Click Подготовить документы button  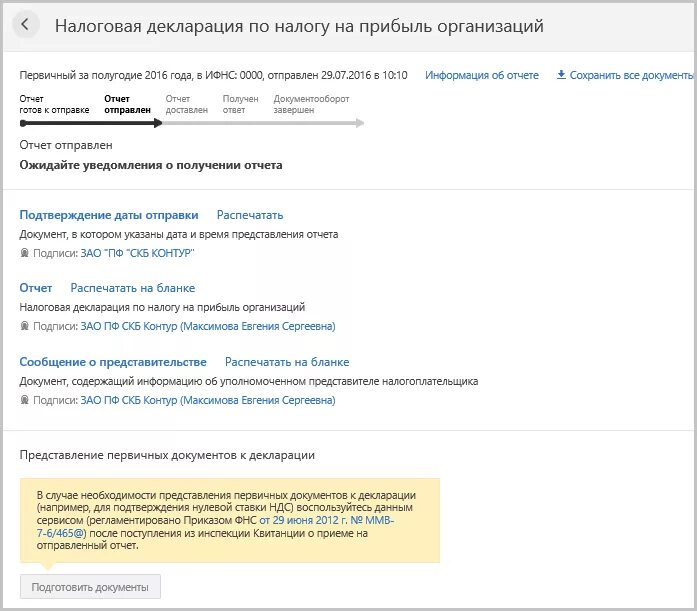click(90, 587)
